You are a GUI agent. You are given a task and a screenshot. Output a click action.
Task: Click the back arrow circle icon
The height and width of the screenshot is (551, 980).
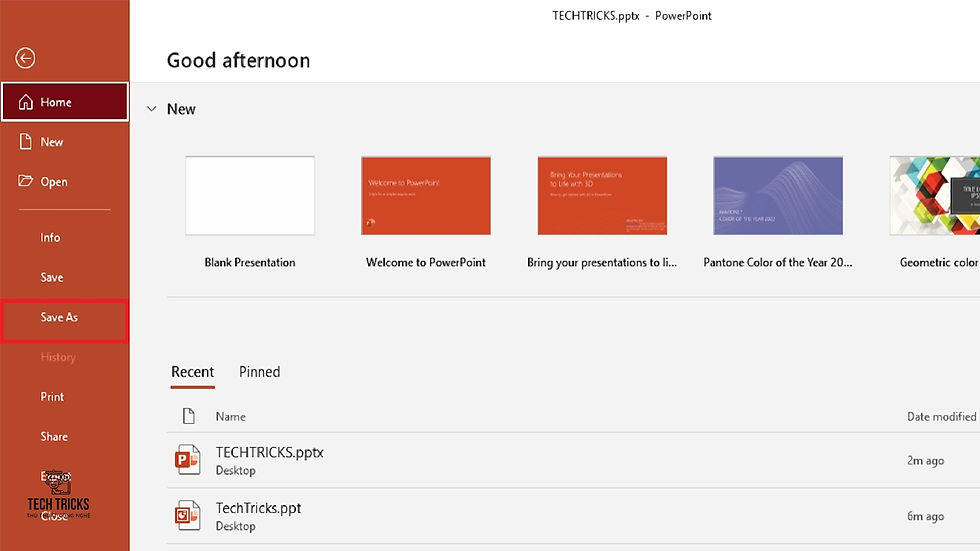(x=25, y=58)
